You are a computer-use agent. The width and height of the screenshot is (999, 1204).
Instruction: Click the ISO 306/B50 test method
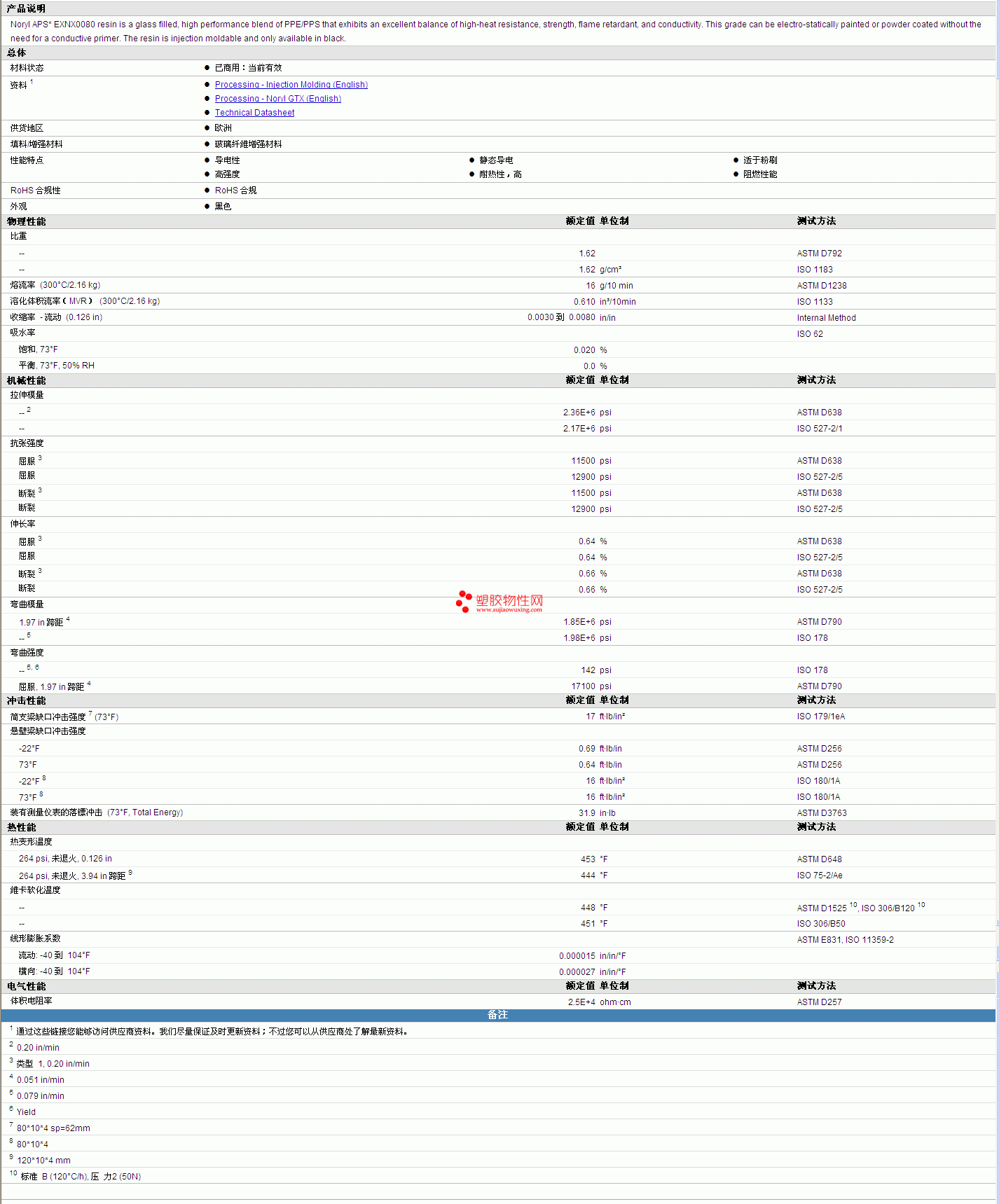pyautogui.click(x=821, y=924)
